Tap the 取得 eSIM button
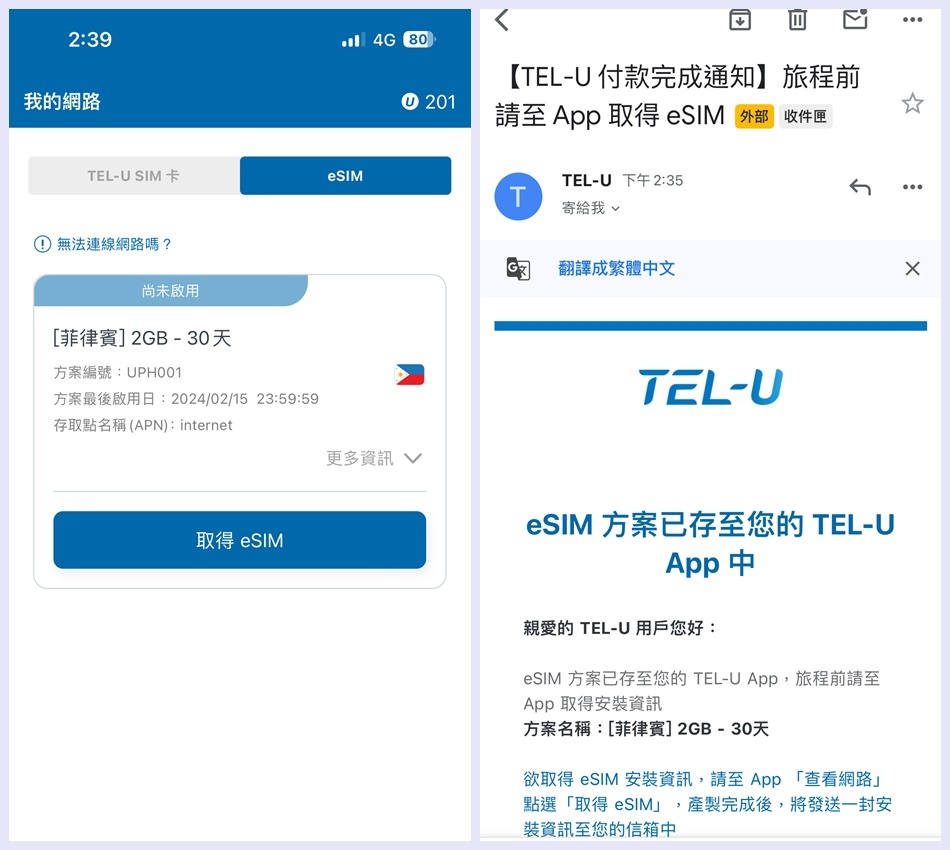Image resolution: width=950 pixels, height=850 pixels. coord(239,540)
